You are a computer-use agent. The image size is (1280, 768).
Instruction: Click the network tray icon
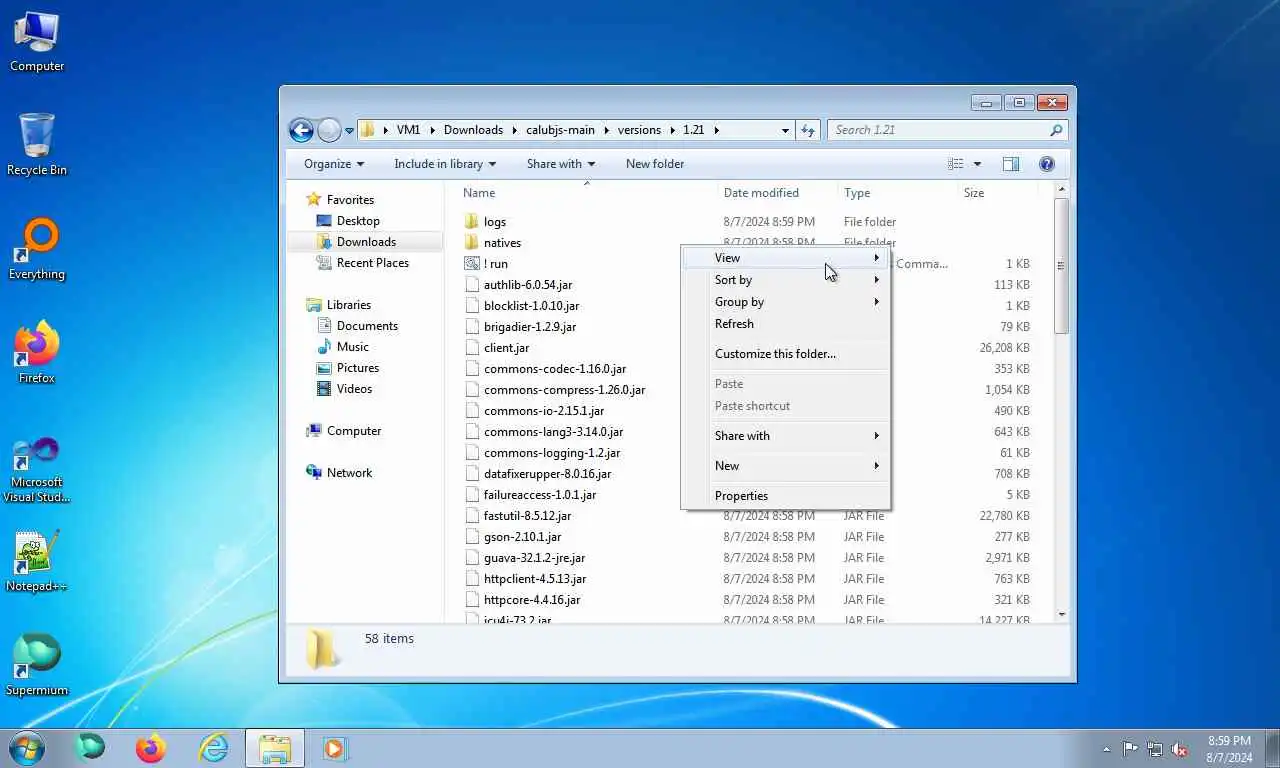point(1155,749)
